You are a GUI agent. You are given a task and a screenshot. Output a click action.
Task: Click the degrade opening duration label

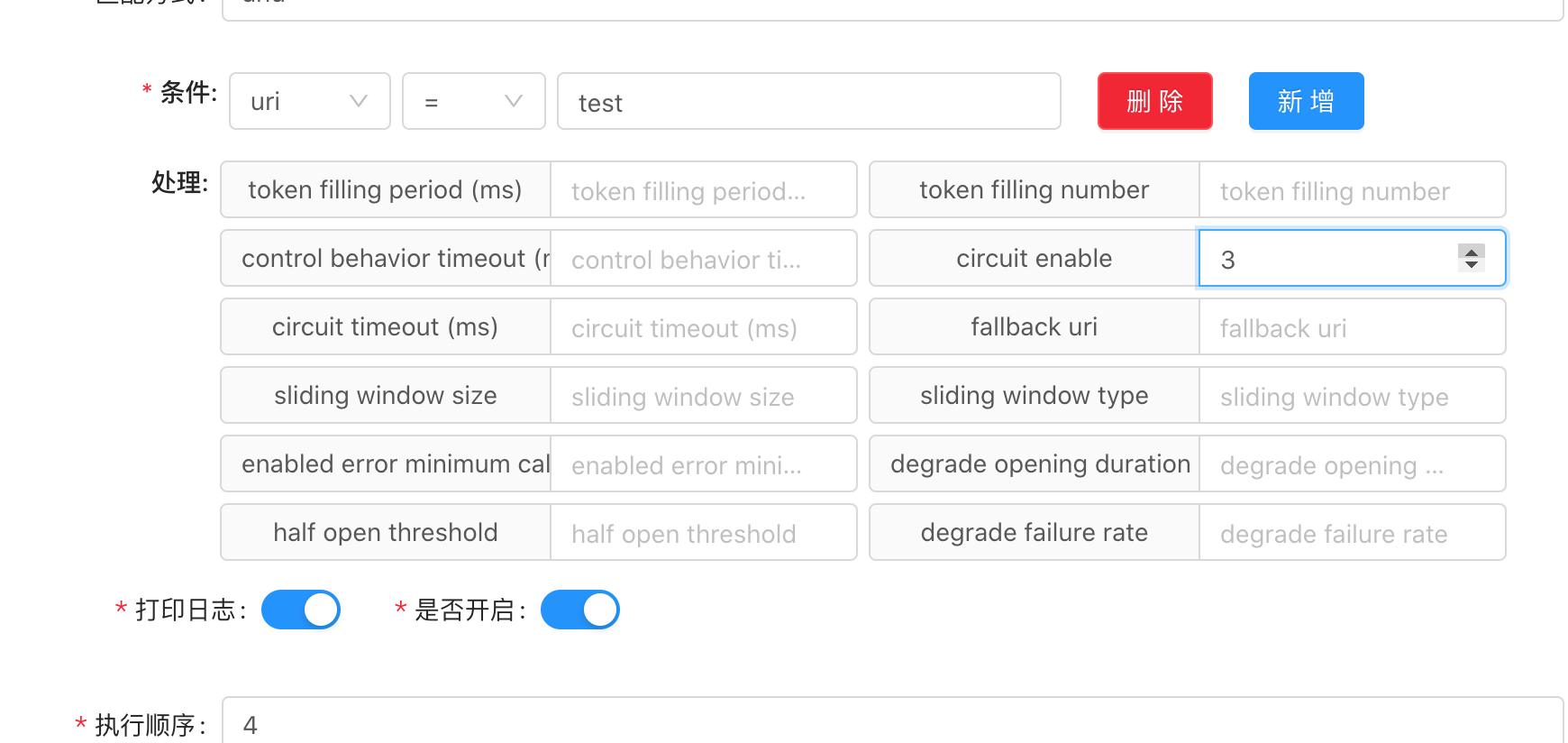pyautogui.click(x=1035, y=463)
